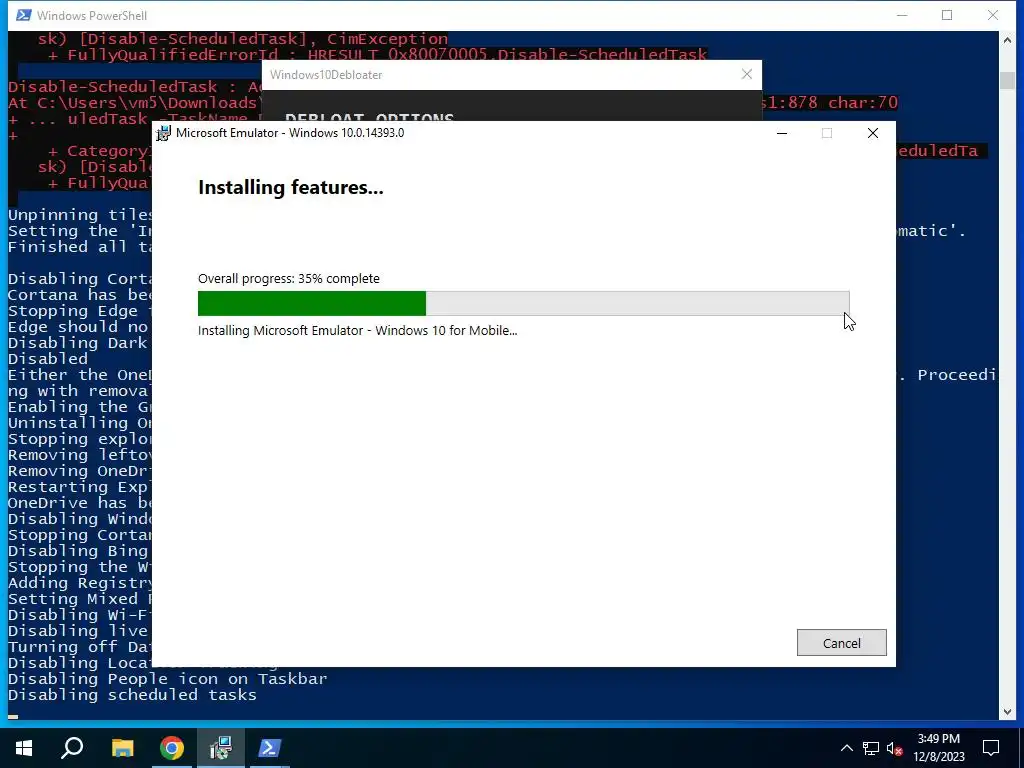The image size is (1024, 768).
Task: Minimize the Microsoft Emulator installer window
Action: point(782,133)
